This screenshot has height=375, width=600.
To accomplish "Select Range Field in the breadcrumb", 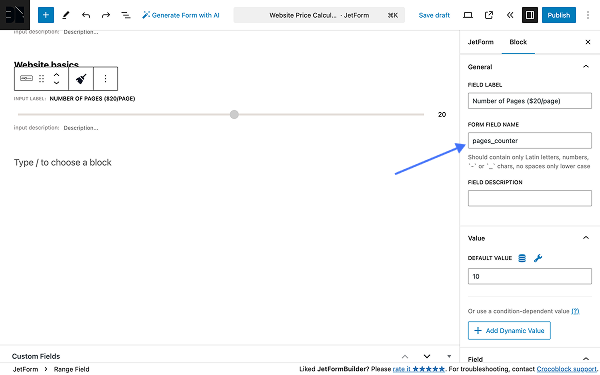I will (72, 369).
